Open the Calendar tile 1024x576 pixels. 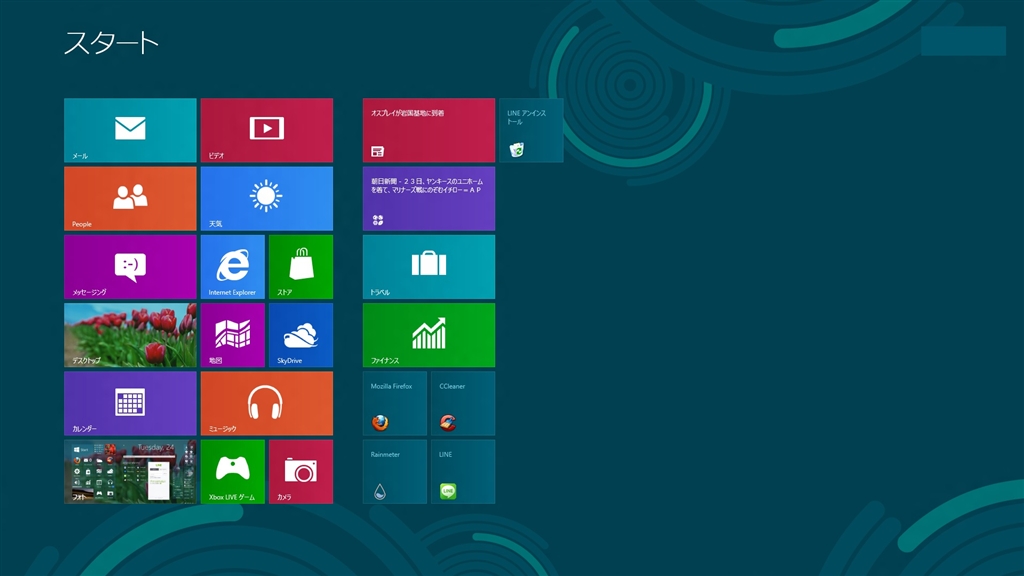(x=130, y=403)
